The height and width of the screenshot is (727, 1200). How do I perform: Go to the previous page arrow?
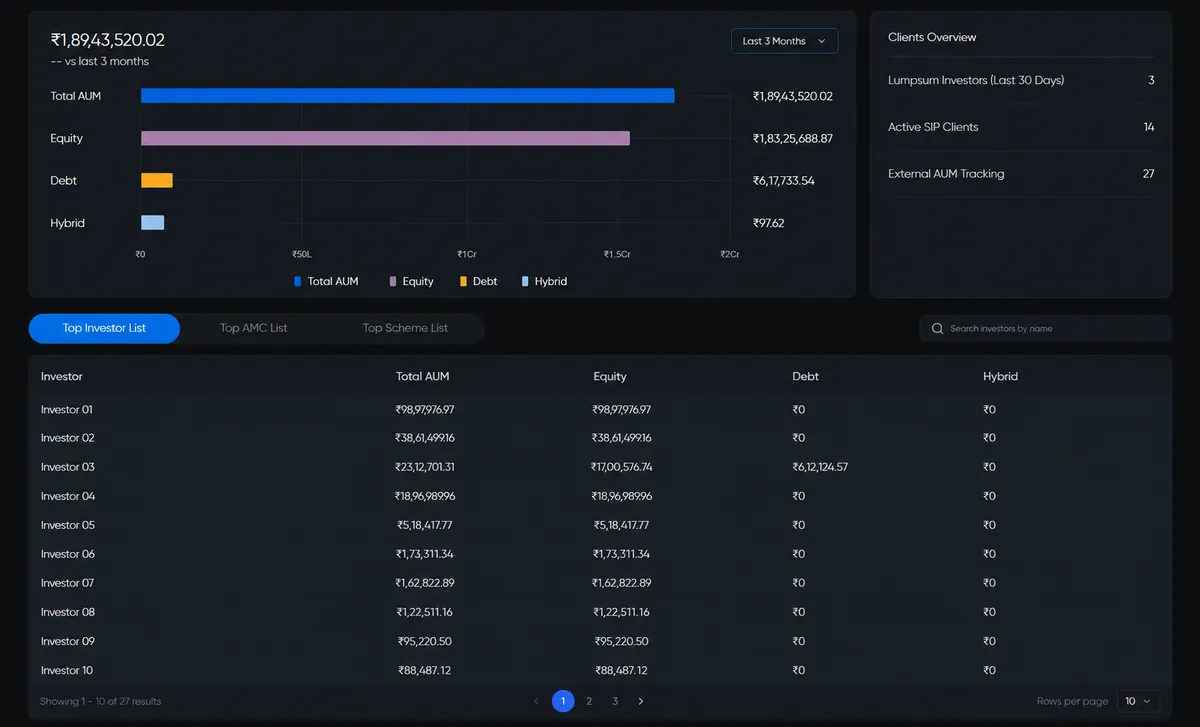(x=537, y=701)
